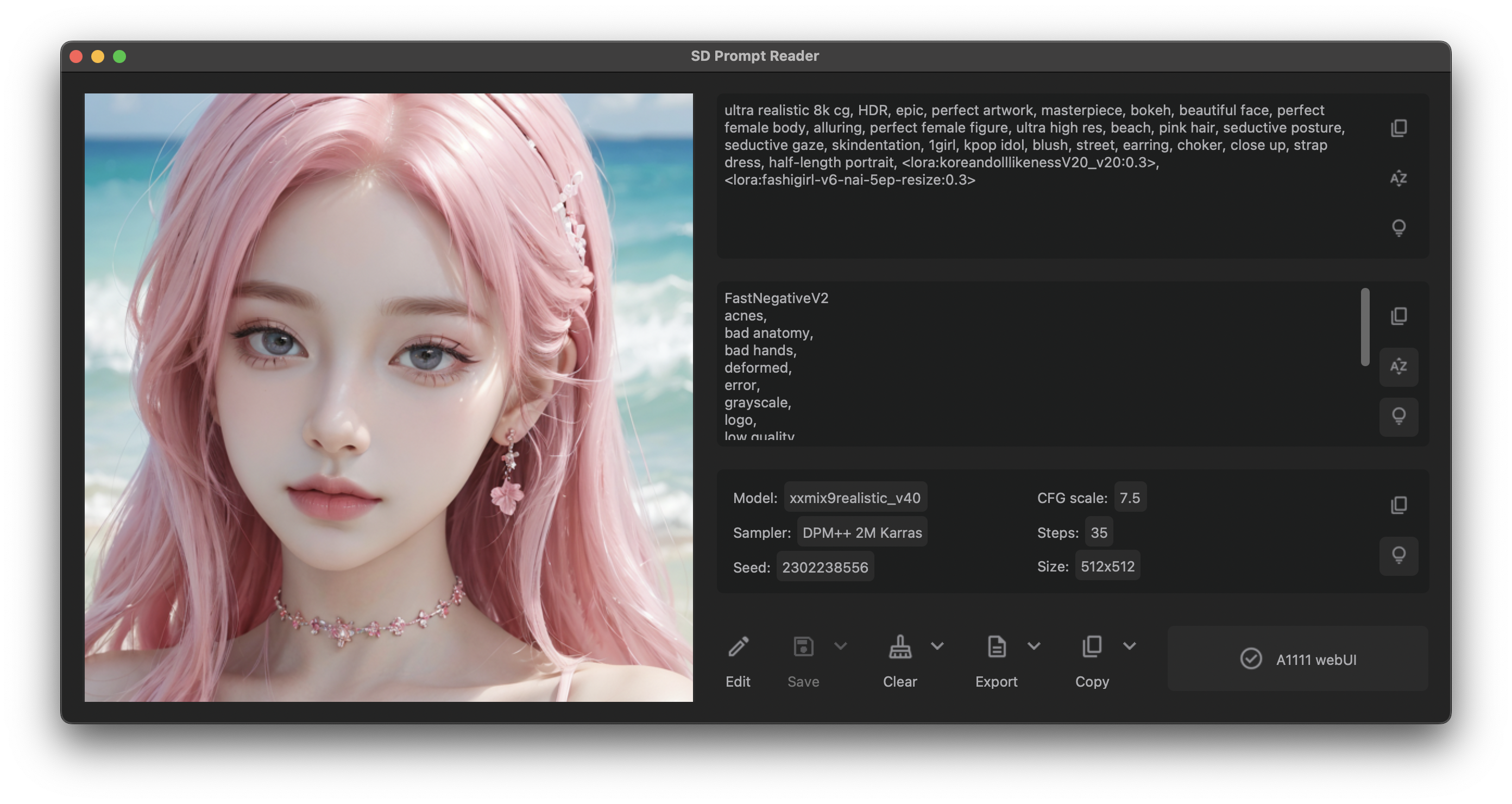Click the Export document icon

pos(996,647)
